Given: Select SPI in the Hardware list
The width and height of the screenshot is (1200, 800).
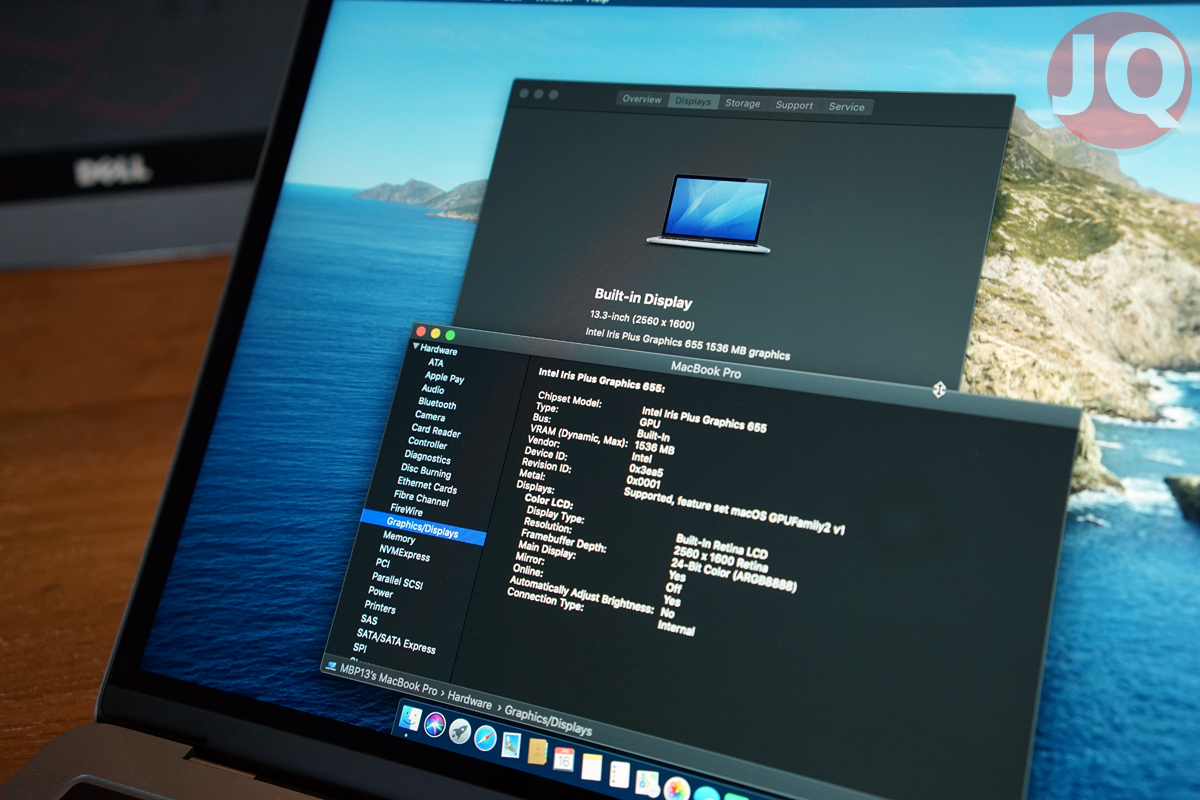Looking at the screenshot, I should (x=361, y=649).
